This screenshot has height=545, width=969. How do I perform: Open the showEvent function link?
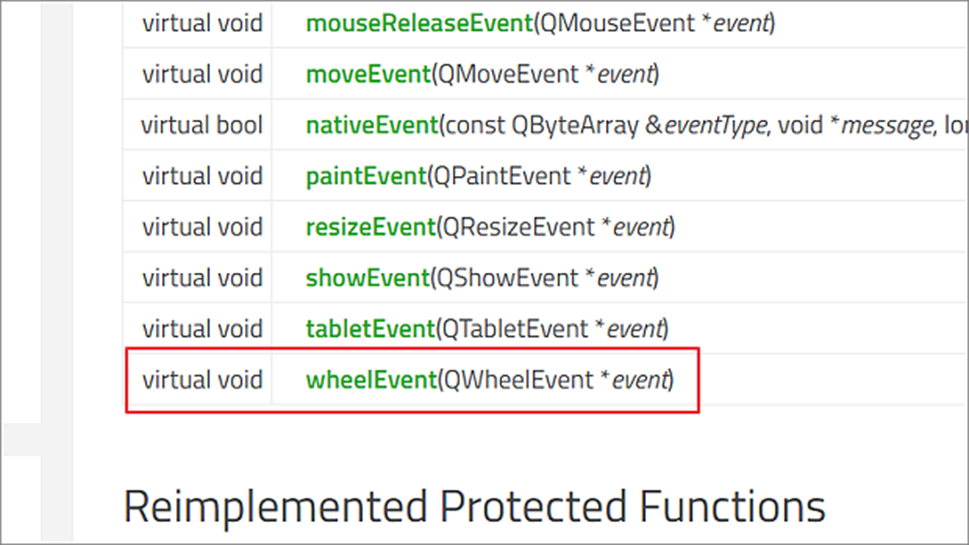pyautogui.click(x=367, y=278)
